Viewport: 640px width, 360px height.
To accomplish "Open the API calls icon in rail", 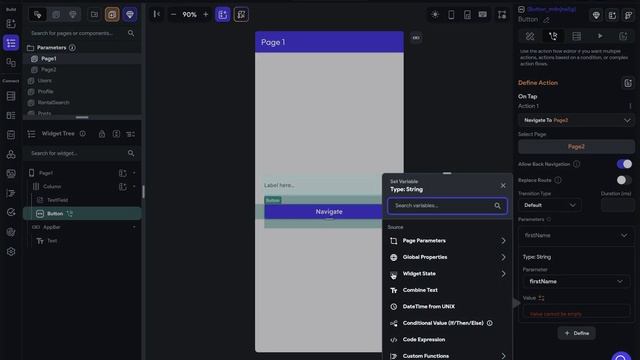I will 11,135.
